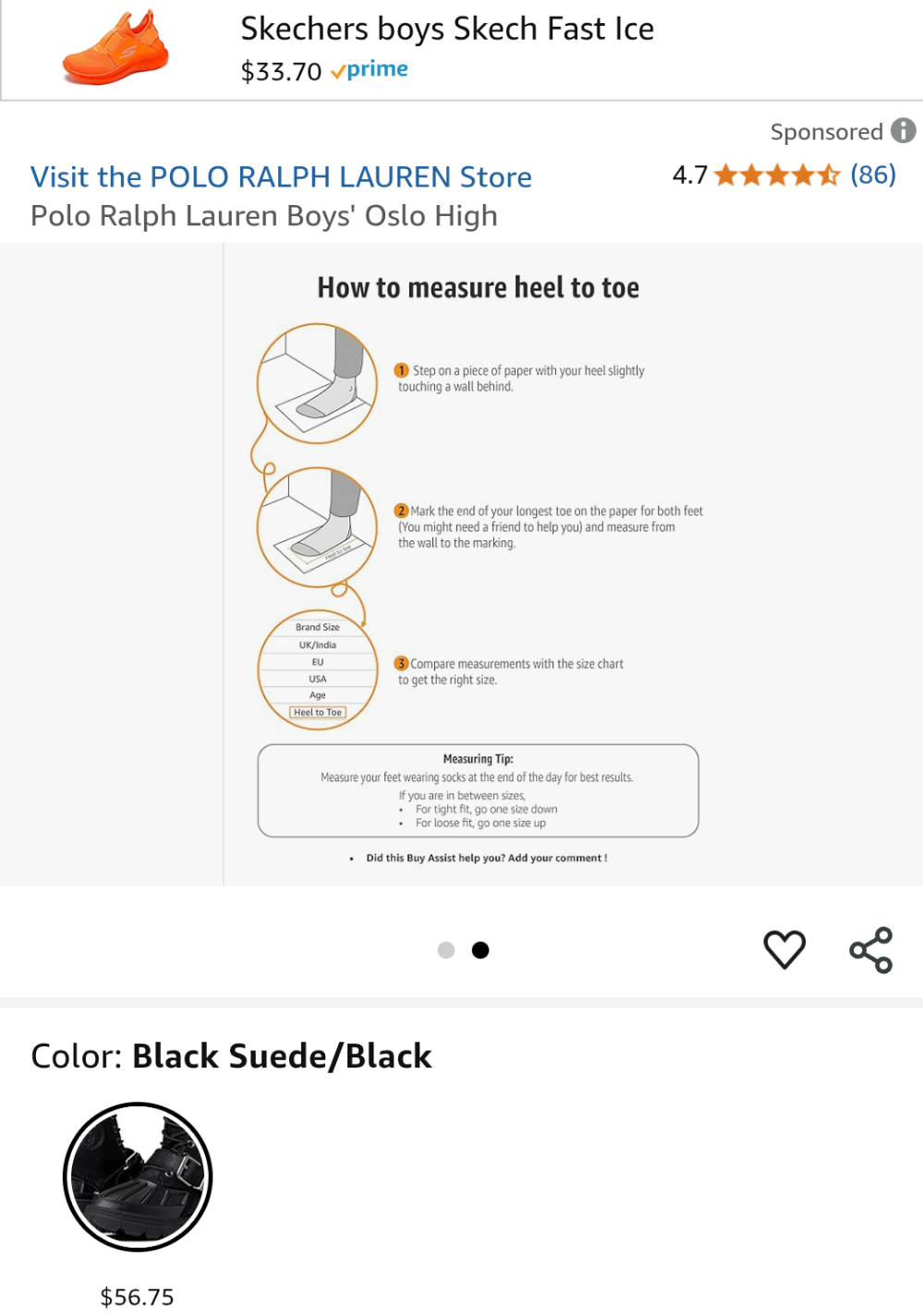Tap the prime badge logo
This screenshot has width=923, height=1316.
click(x=370, y=70)
